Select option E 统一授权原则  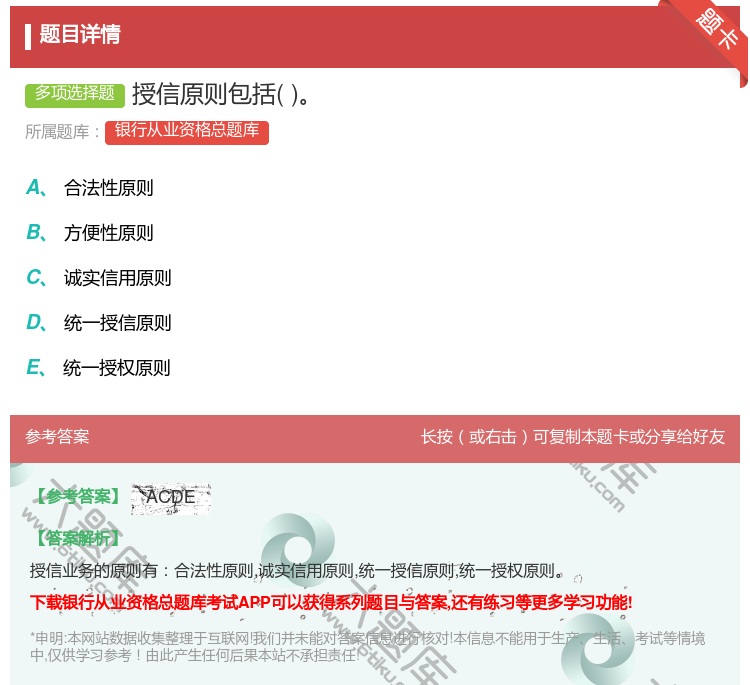click(x=99, y=367)
